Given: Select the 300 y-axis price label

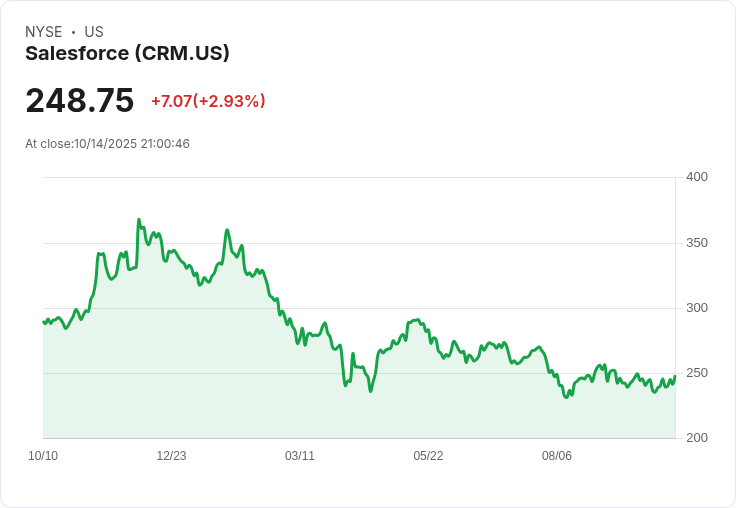Looking at the screenshot, I should click(696, 308).
